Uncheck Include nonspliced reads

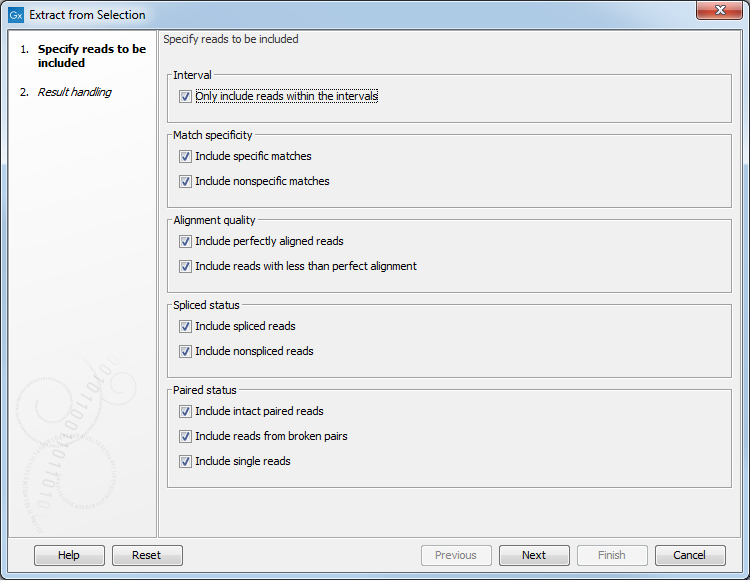click(186, 352)
